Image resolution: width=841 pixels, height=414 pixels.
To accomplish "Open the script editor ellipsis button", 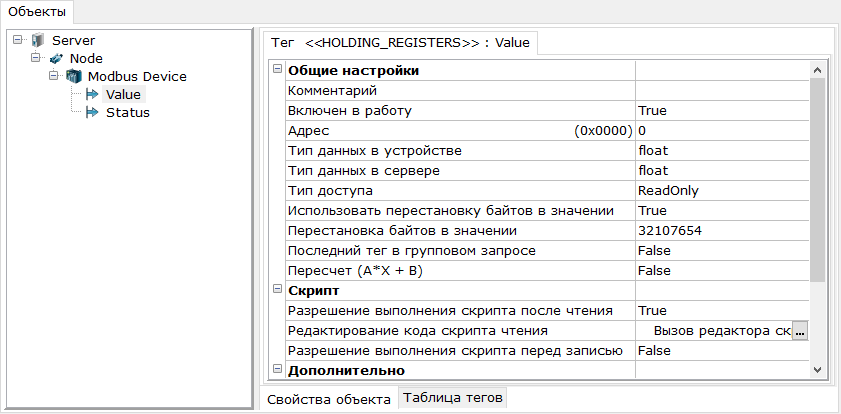I will pyautogui.click(x=800, y=331).
